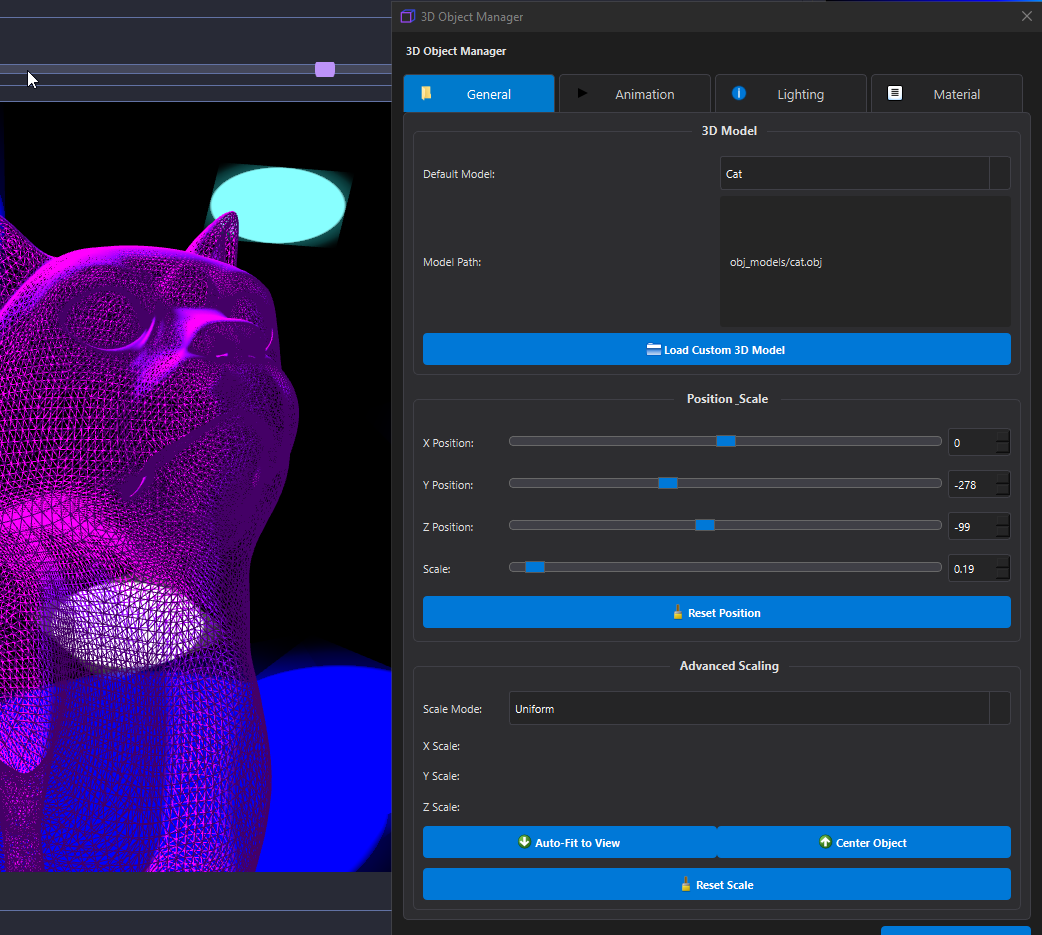This screenshot has height=935, width=1042.
Task: Click the 3D Object Manager title bar icon
Action: pyautogui.click(x=407, y=16)
